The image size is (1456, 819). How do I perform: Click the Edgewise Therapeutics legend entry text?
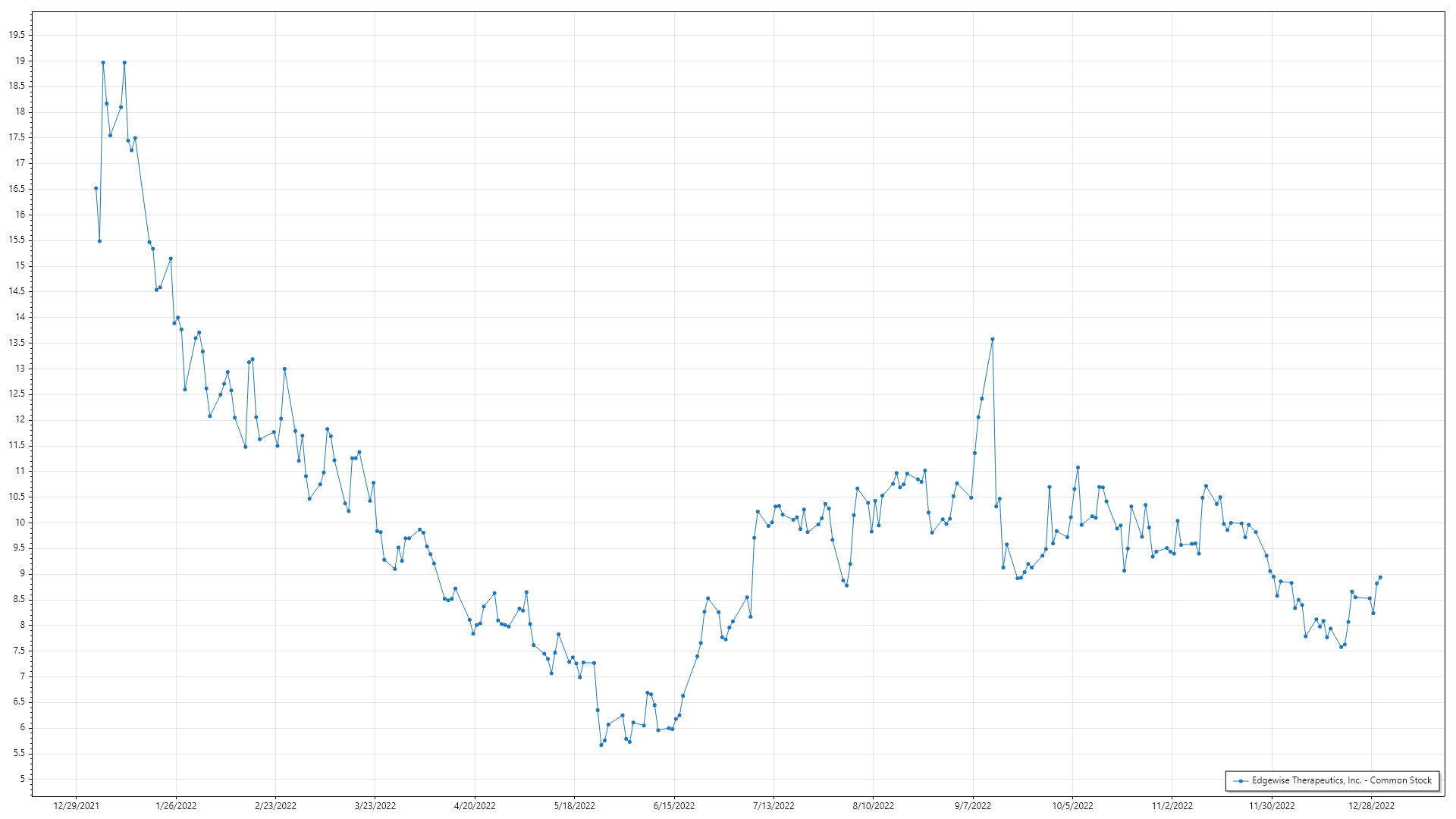[x=1341, y=780]
